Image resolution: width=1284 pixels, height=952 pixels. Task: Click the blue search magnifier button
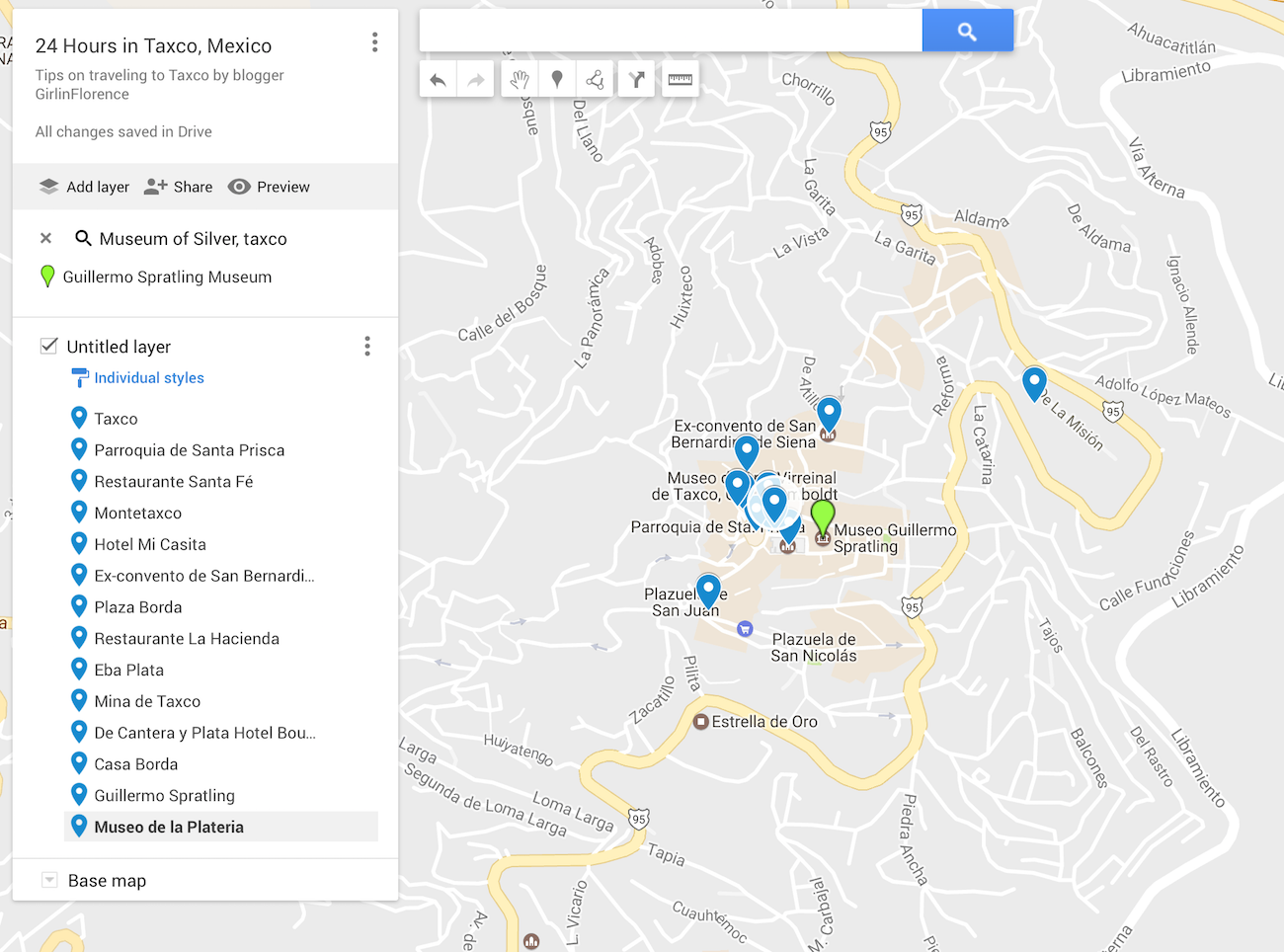pos(968,31)
